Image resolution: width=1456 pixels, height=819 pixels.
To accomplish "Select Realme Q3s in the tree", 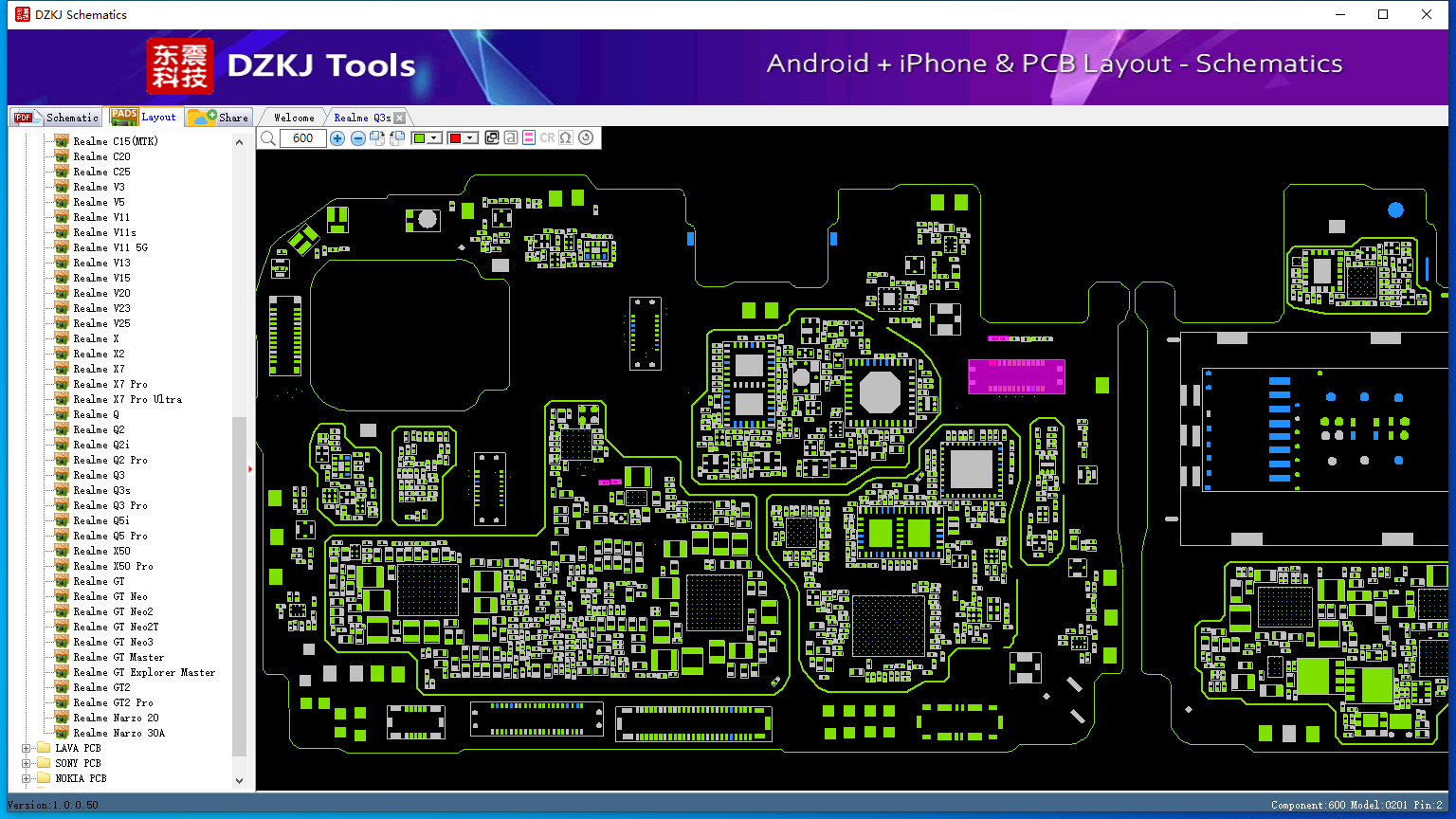I will (x=102, y=490).
